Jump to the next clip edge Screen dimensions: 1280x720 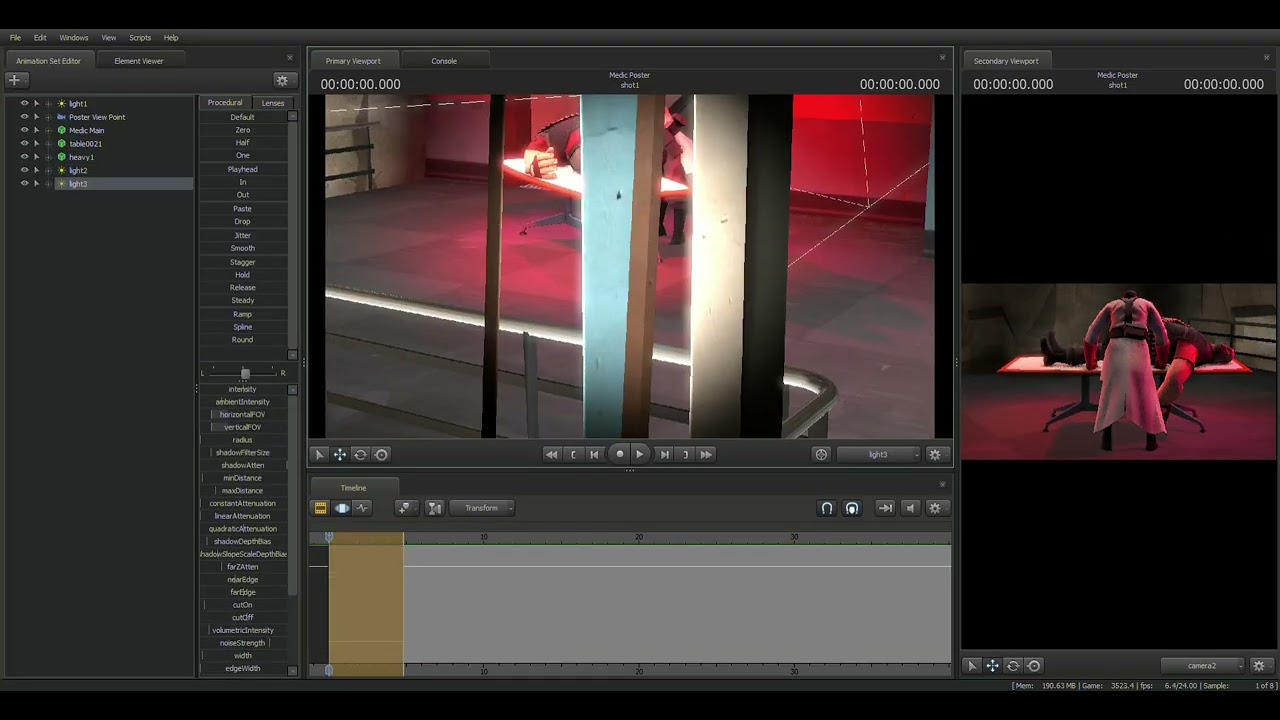click(x=685, y=454)
